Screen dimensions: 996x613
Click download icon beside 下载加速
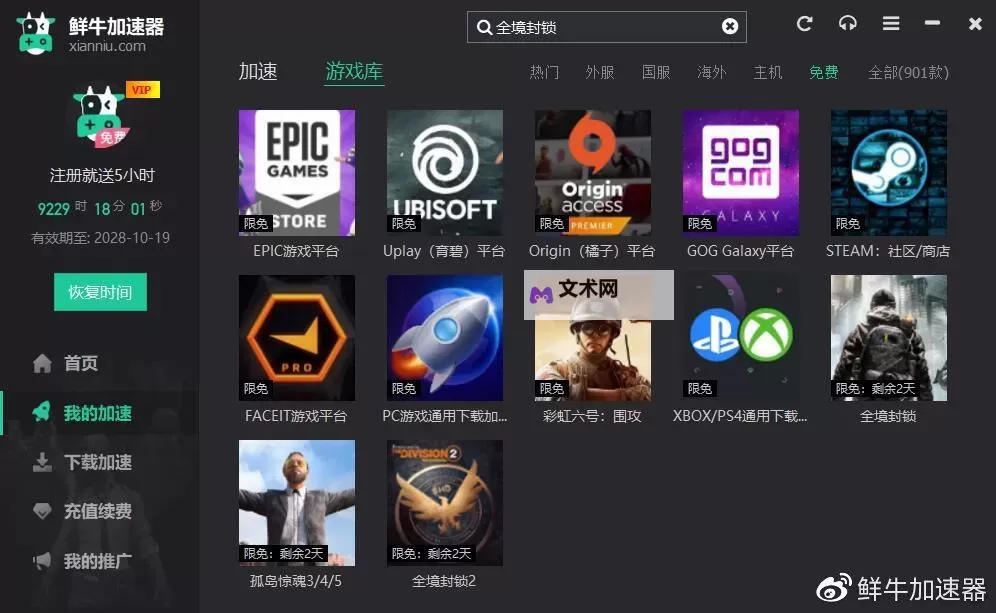point(42,462)
